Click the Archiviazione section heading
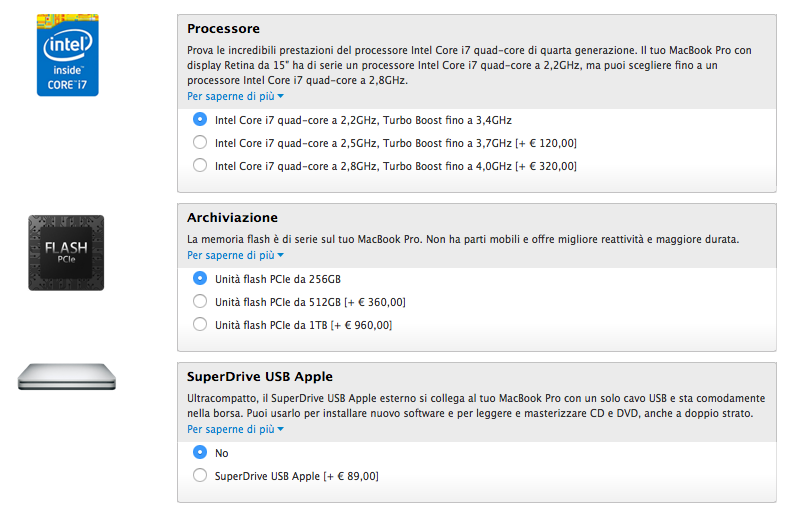This screenshot has height=508, width=785. click(232, 217)
